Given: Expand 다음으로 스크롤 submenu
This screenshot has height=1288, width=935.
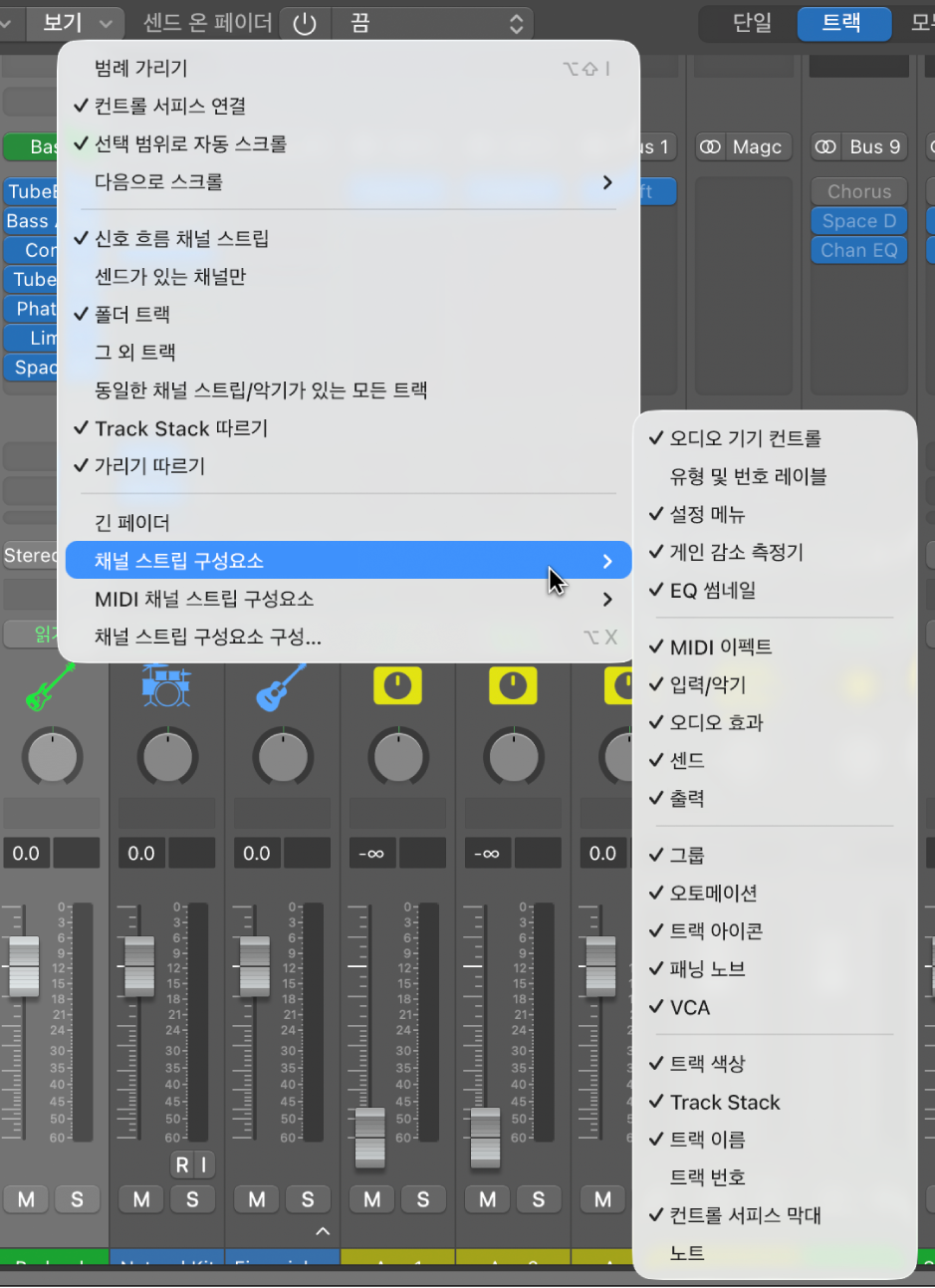Looking at the screenshot, I should [349, 181].
